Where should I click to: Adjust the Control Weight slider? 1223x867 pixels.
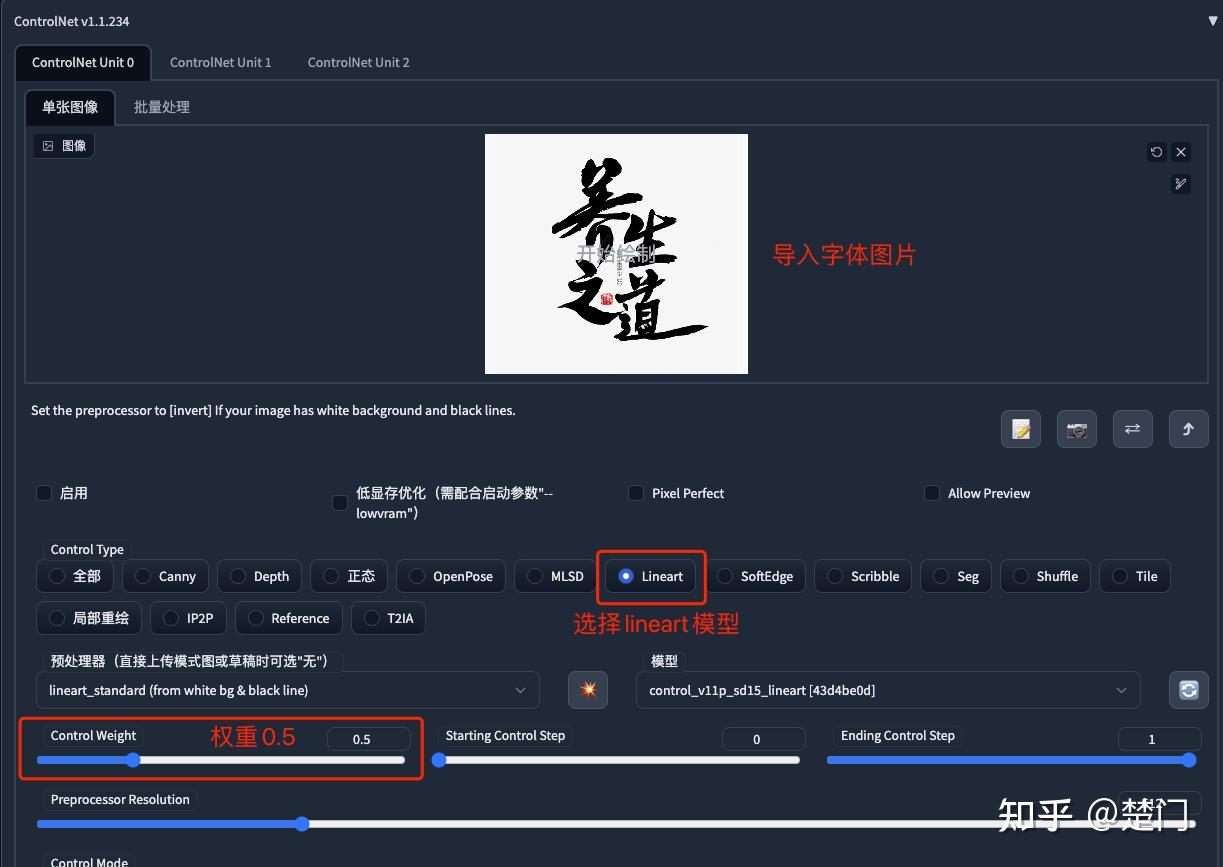(x=221, y=760)
